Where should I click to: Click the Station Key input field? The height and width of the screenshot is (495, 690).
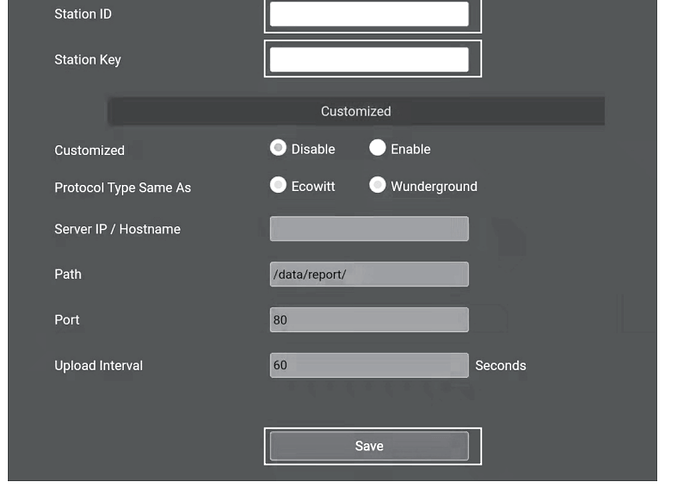369,59
